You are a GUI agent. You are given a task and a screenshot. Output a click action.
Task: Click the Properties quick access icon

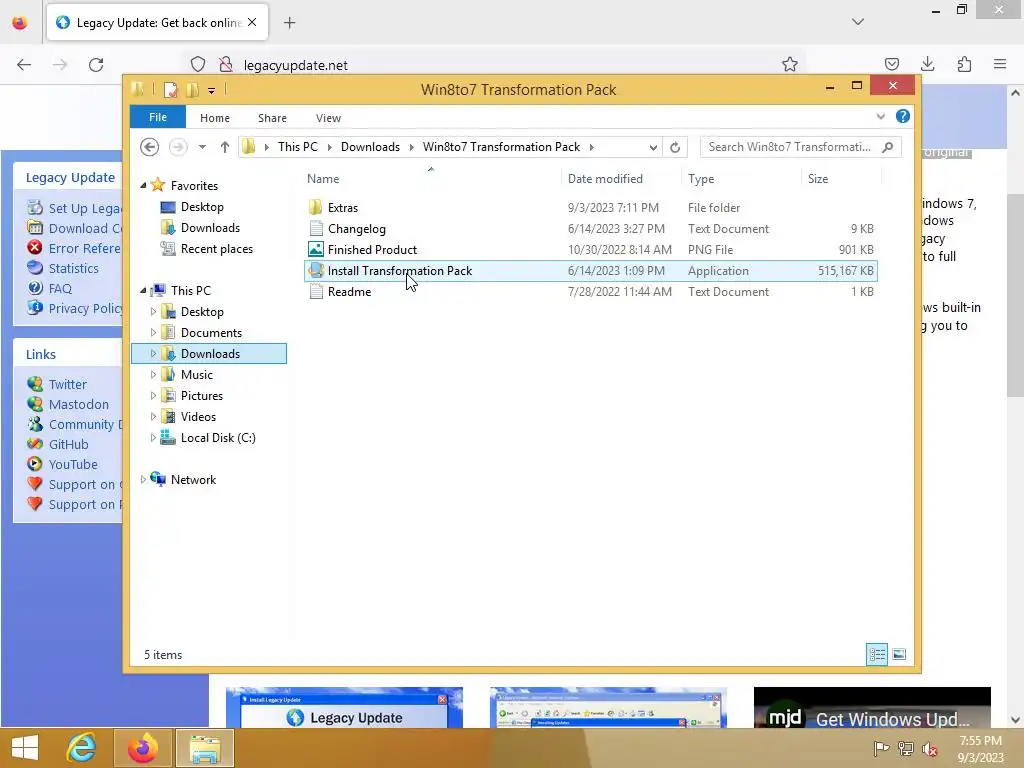pos(170,89)
